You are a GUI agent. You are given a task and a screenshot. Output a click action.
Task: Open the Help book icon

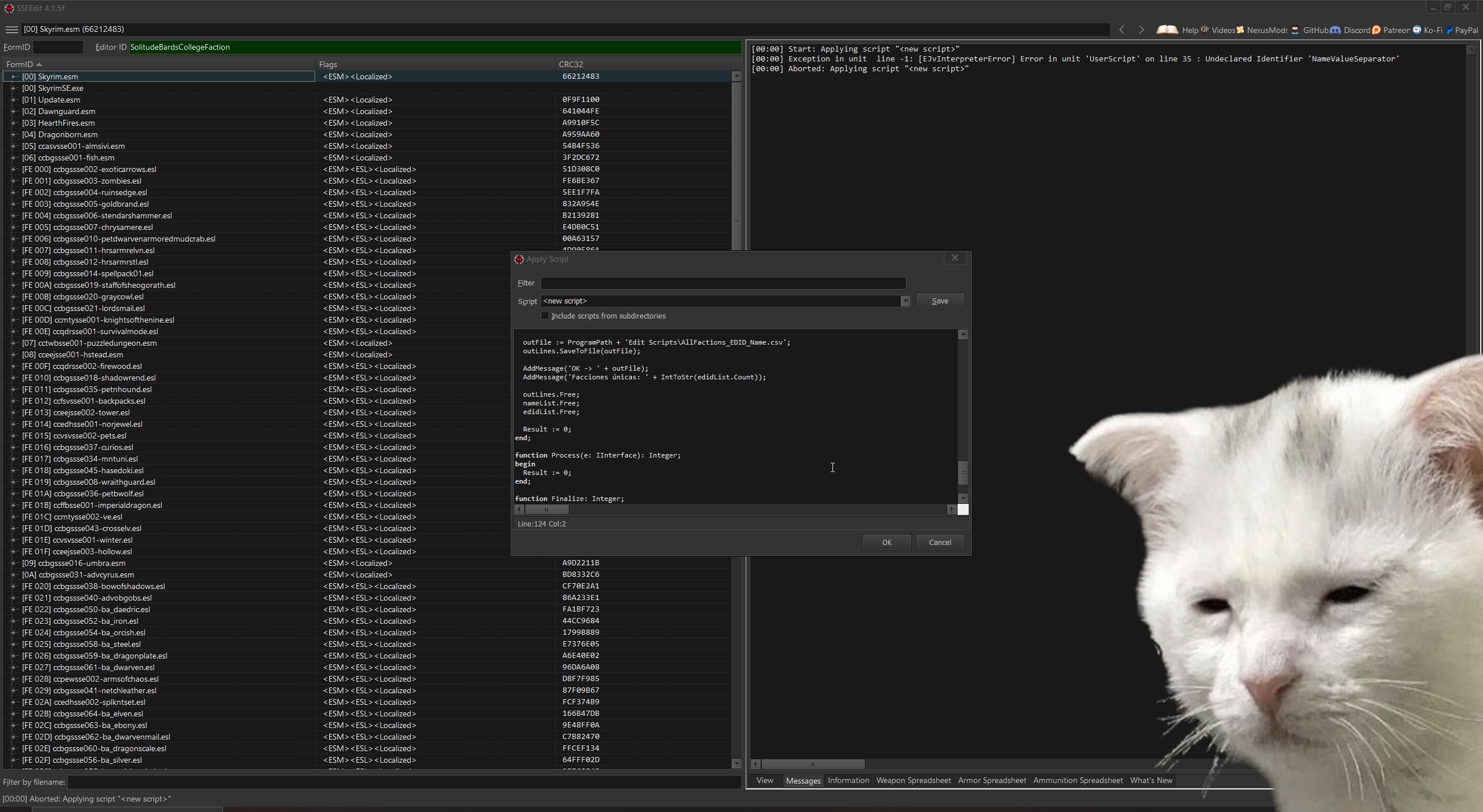(x=1167, y=30)
